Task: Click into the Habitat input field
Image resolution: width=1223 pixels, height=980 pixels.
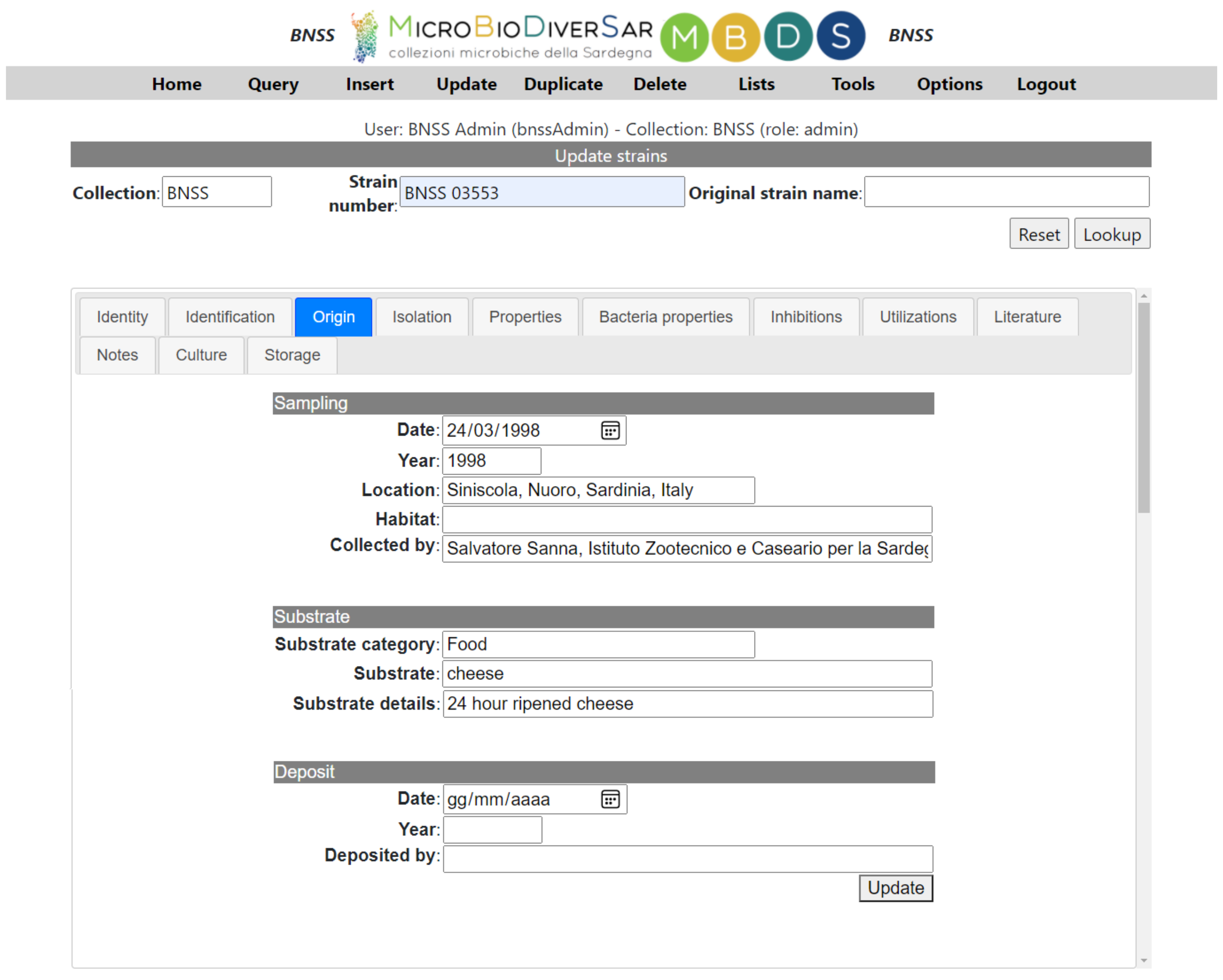Action: tap(686, 519)
